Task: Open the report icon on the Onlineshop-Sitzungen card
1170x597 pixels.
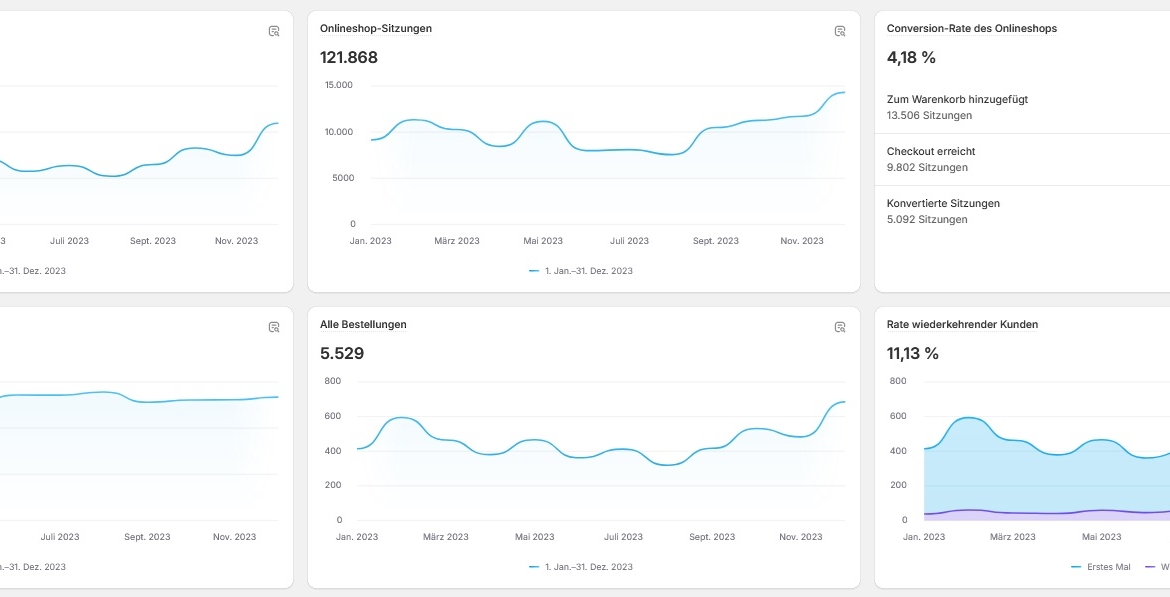Action: (x=840, y=31)
